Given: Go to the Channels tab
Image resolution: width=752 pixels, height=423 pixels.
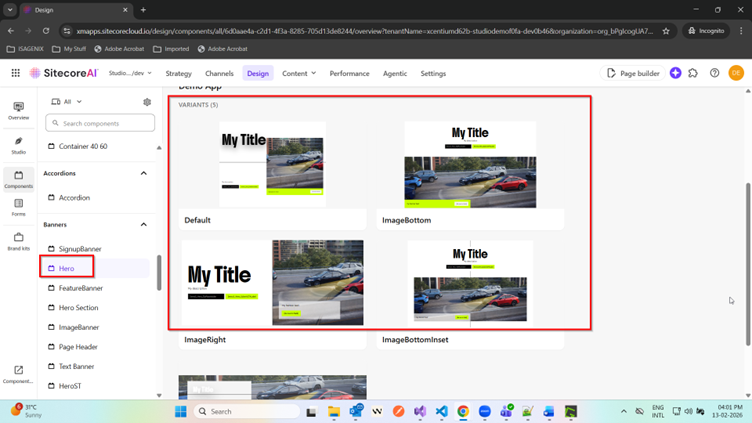Looking at the screenshot, I should tap(219, 73).
